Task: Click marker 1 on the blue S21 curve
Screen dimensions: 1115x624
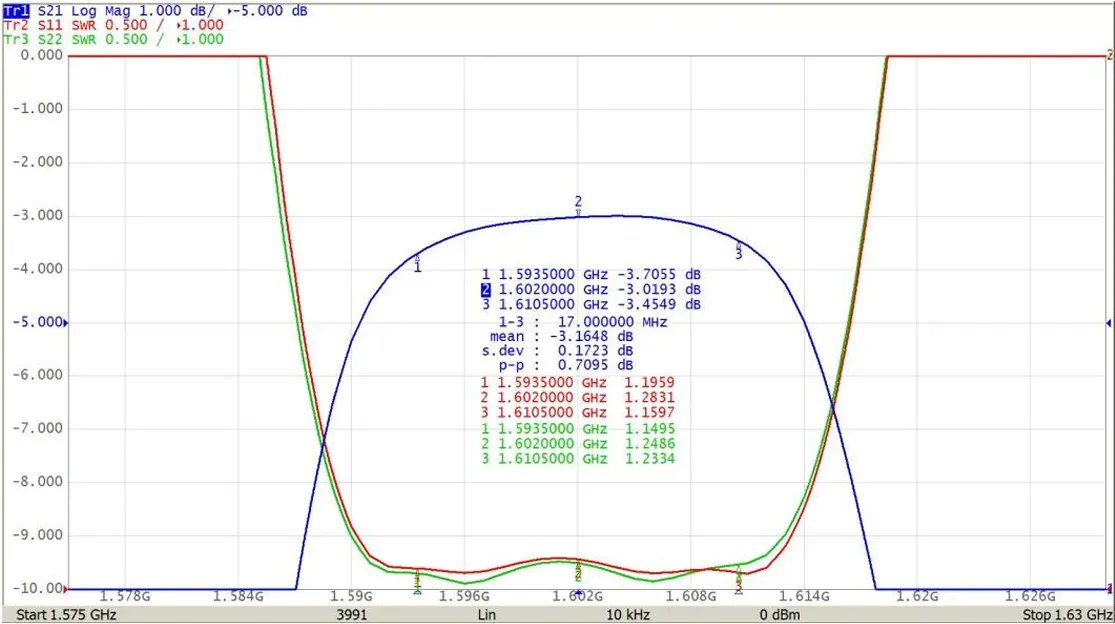Action: tap(417, 264)
